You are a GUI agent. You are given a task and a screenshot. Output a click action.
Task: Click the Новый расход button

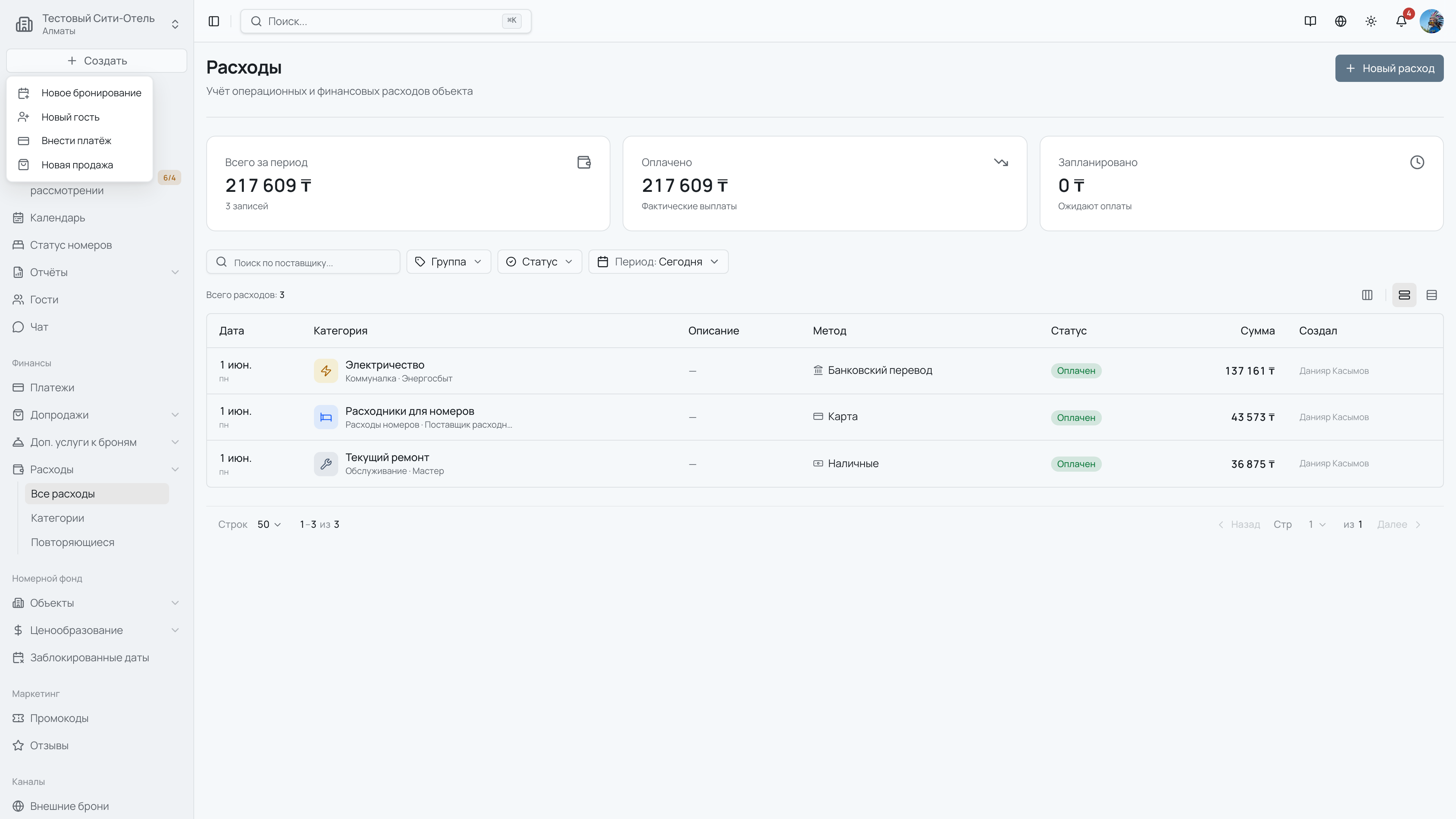1389,68
